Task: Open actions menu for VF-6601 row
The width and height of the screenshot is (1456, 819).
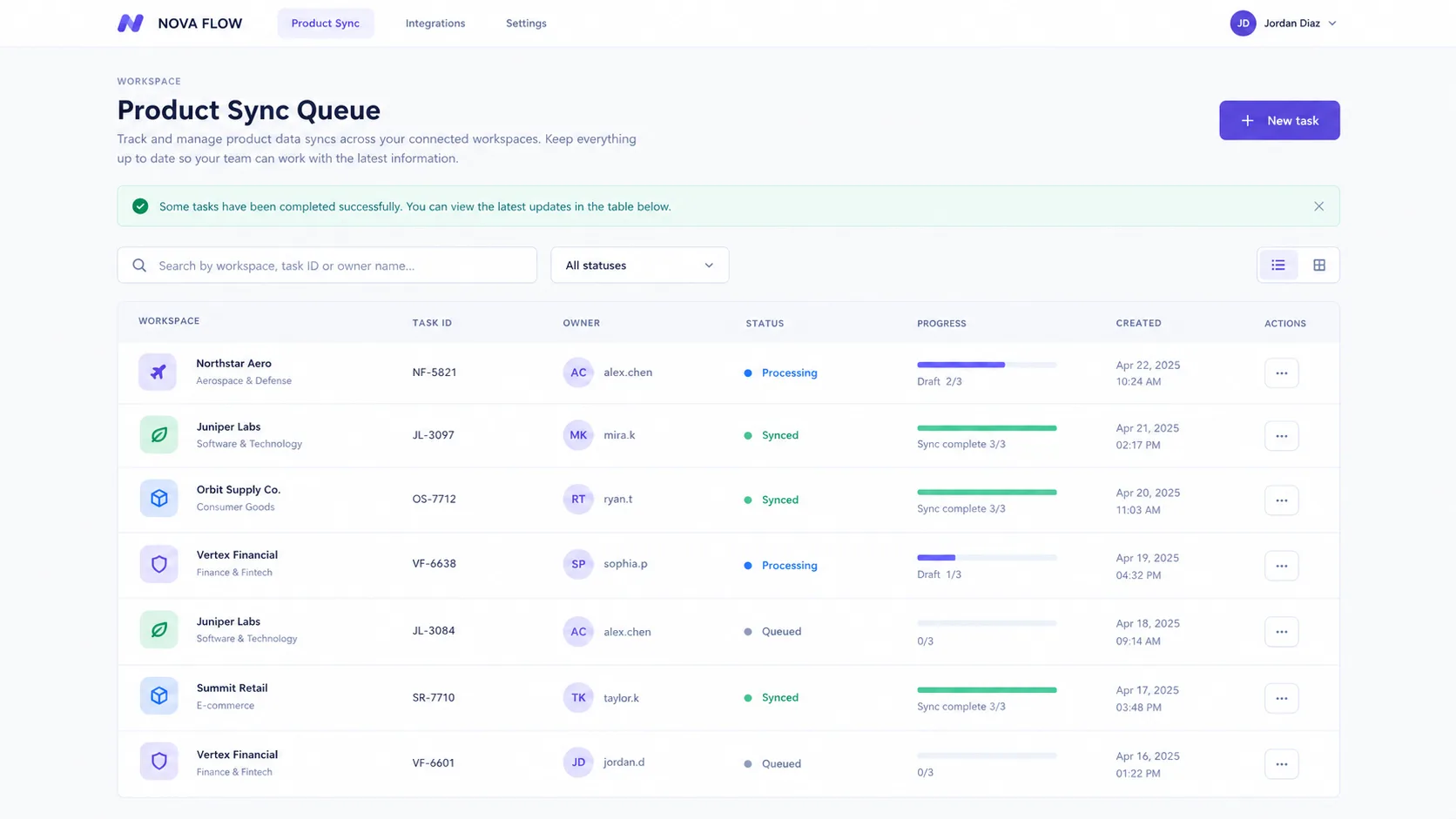Action: 1281,764
